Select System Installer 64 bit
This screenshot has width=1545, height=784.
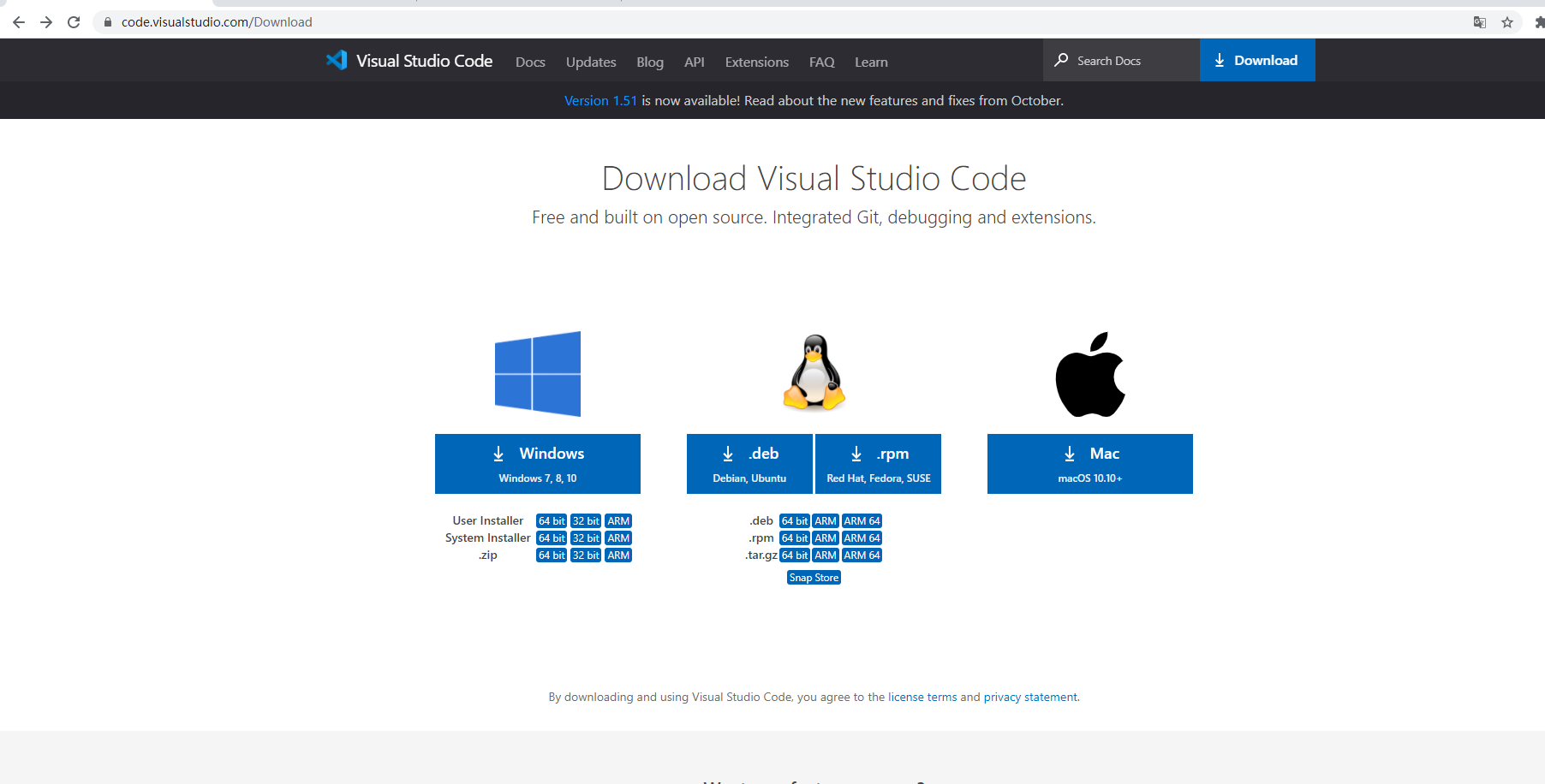pos(552,538)
